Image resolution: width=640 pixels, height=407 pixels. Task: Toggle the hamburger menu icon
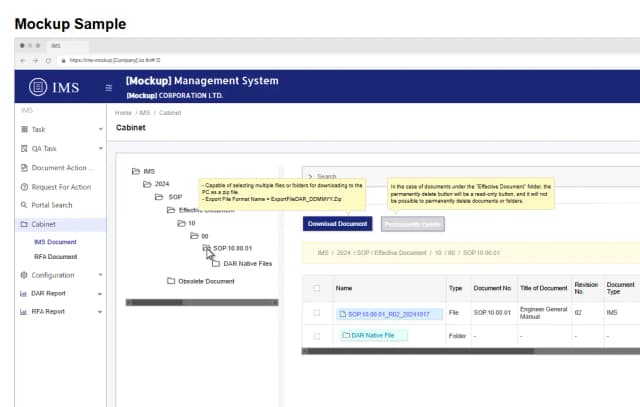(109, 88)
